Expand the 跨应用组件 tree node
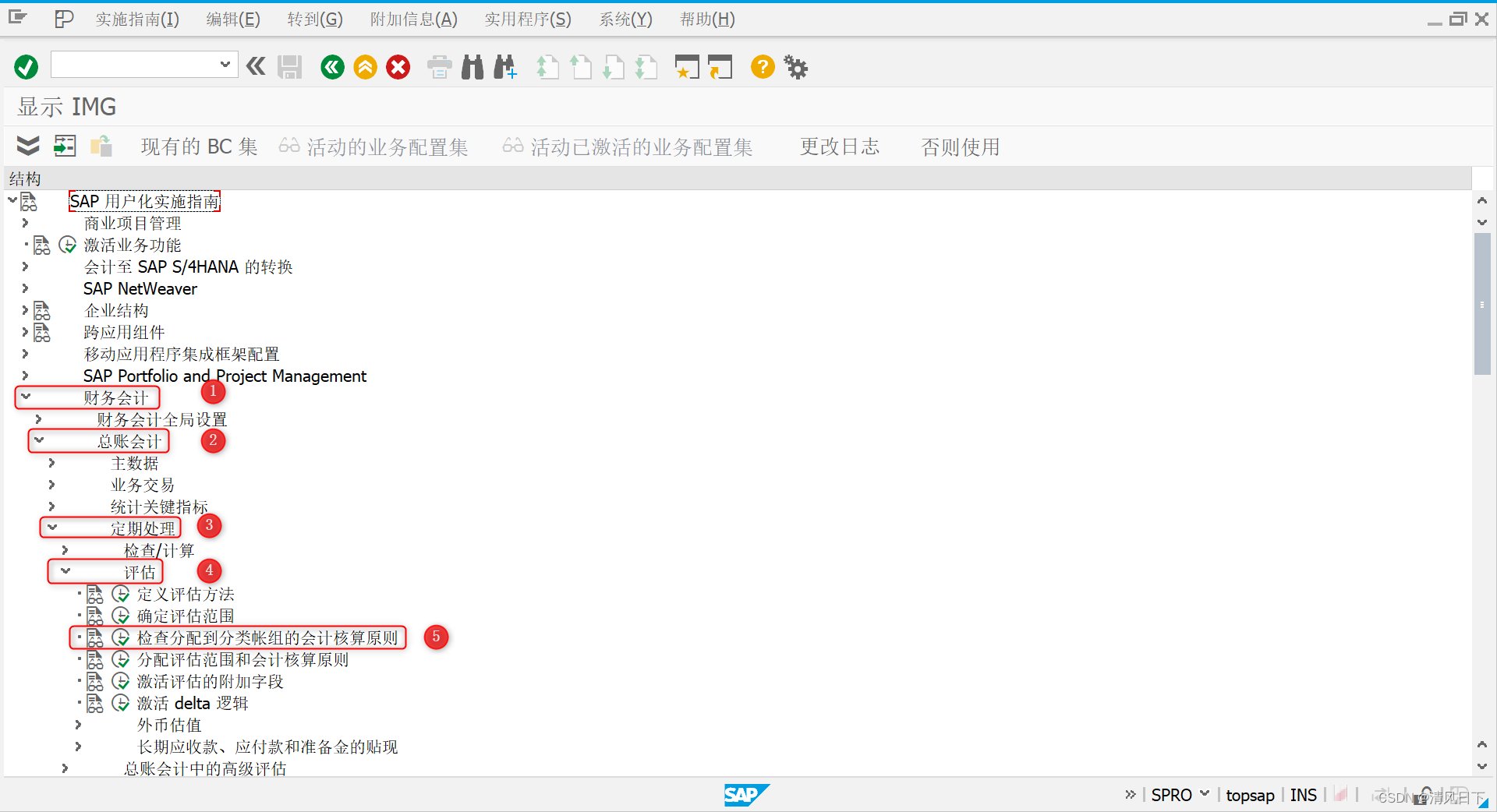The height and width of the screenshot is (812, 1497). [x=25, y=332]
